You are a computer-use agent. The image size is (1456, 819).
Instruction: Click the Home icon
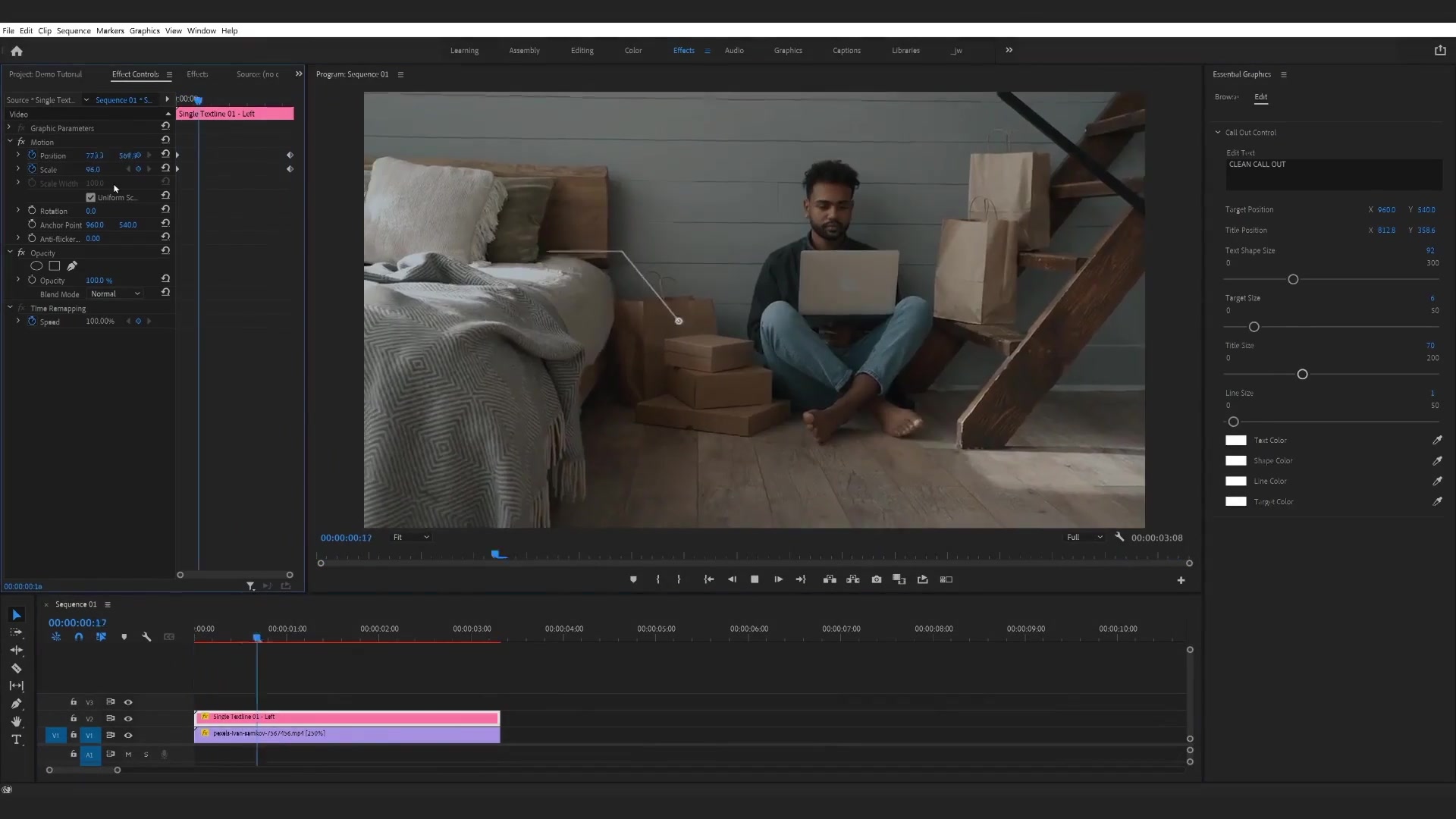tap(17, 51)
